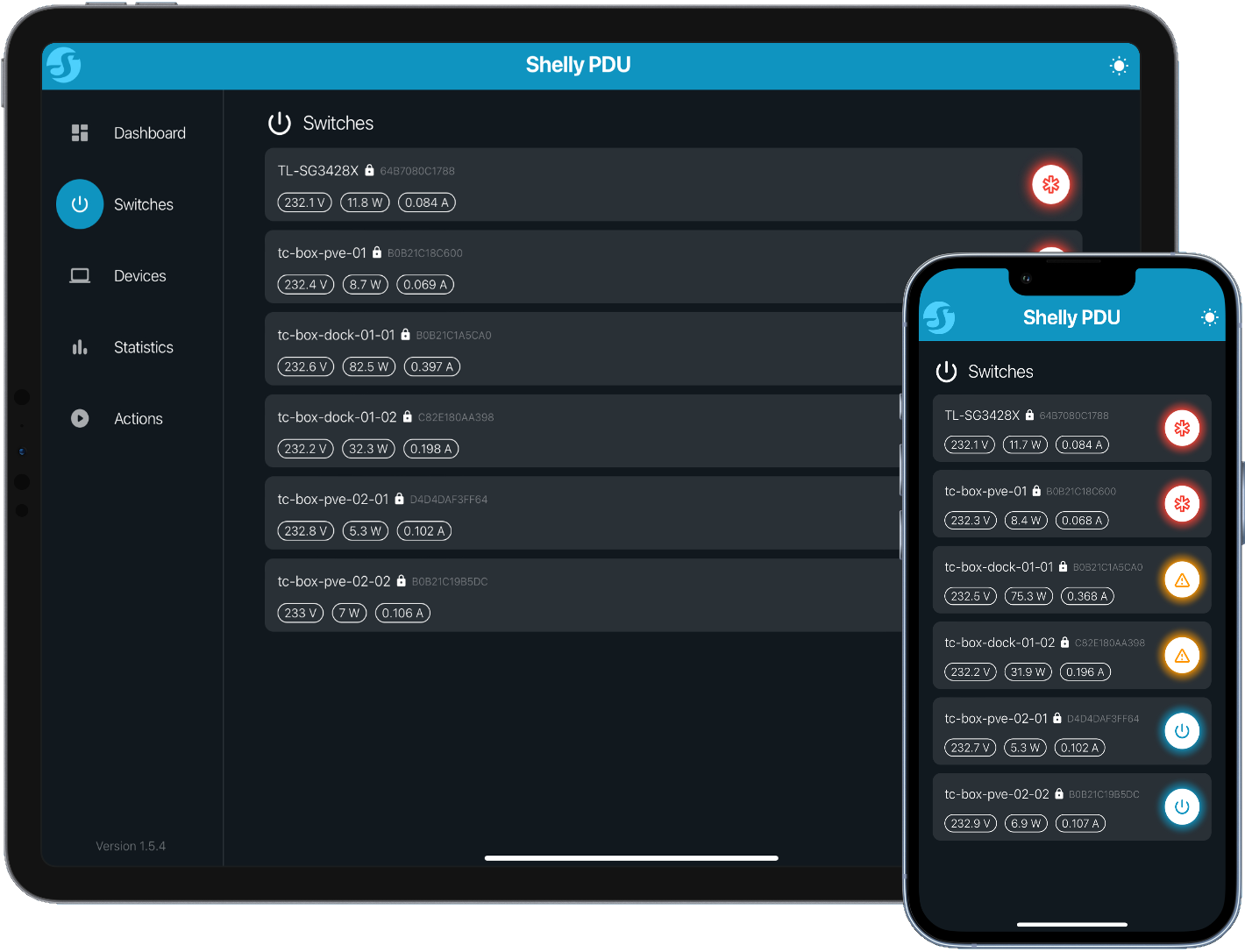Viewport: 1245px width, 952px height.
Task: Click the 6.9 W badge on phone
Action: point(1026,823)
